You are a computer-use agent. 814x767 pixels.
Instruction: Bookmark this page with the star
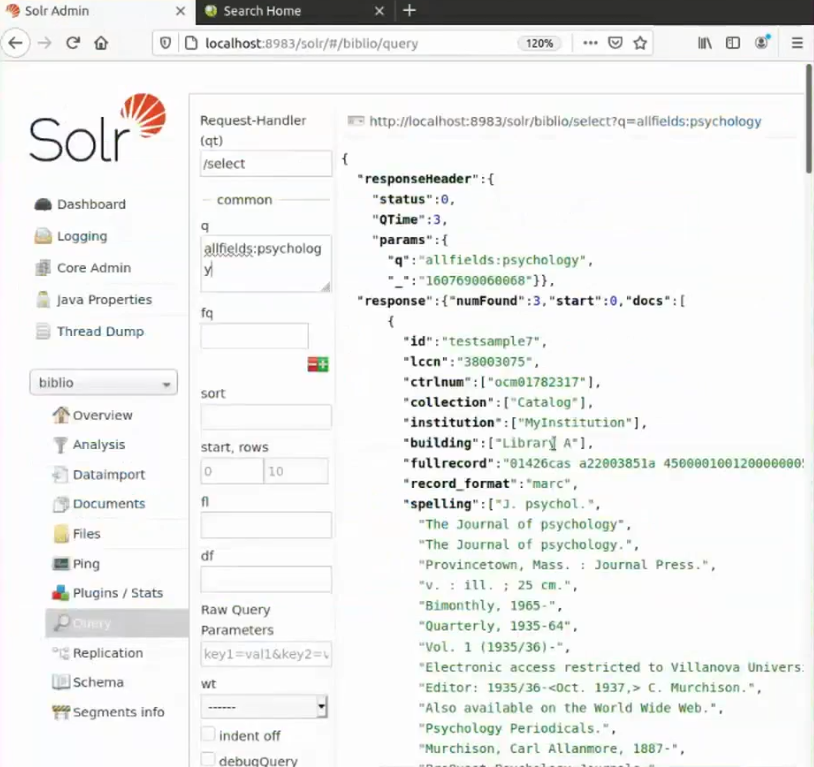(x=640, y=43)
